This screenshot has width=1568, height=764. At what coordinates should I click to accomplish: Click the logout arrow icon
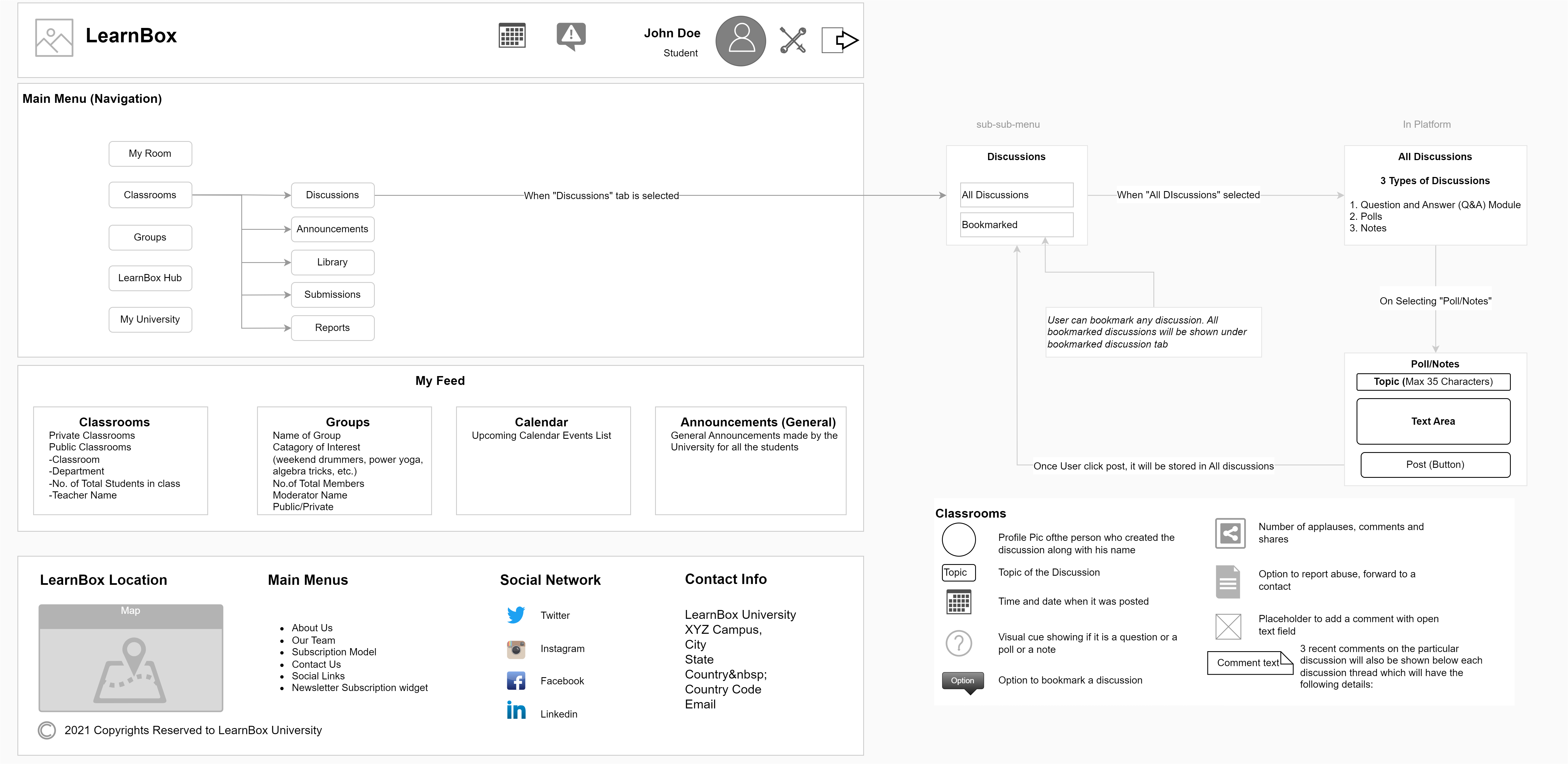tap(840, 40)
